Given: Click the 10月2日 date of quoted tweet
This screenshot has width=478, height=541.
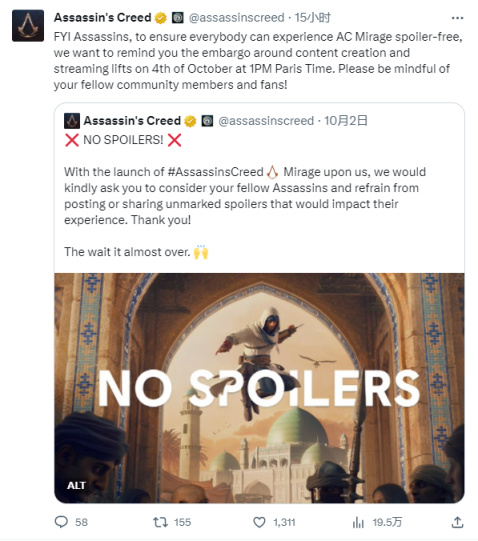Looking at the screenshot, I should click(345, 121).
